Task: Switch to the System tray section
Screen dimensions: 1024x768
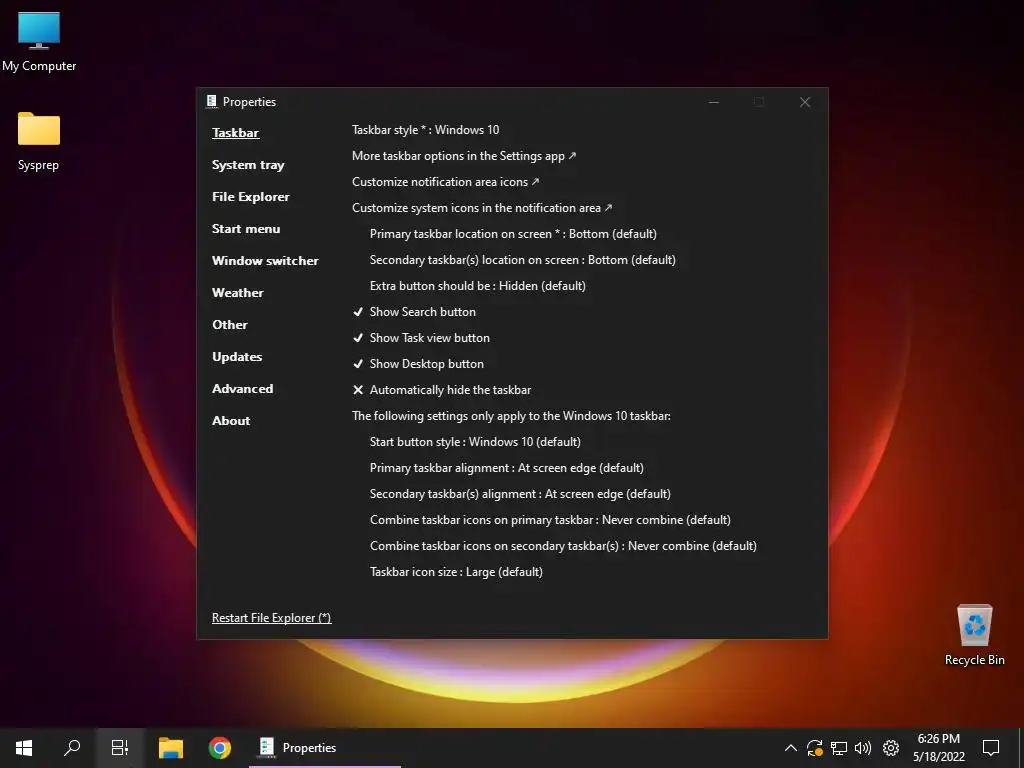Action: click(248, 165)
